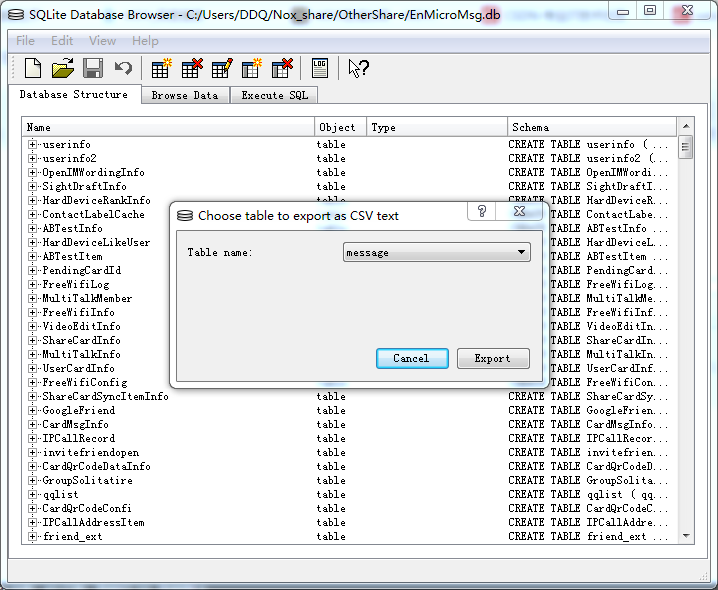The height and width of the screenshot is (590, 718).
Task: Open the Edit menu
Action: (x=62, y=41)
